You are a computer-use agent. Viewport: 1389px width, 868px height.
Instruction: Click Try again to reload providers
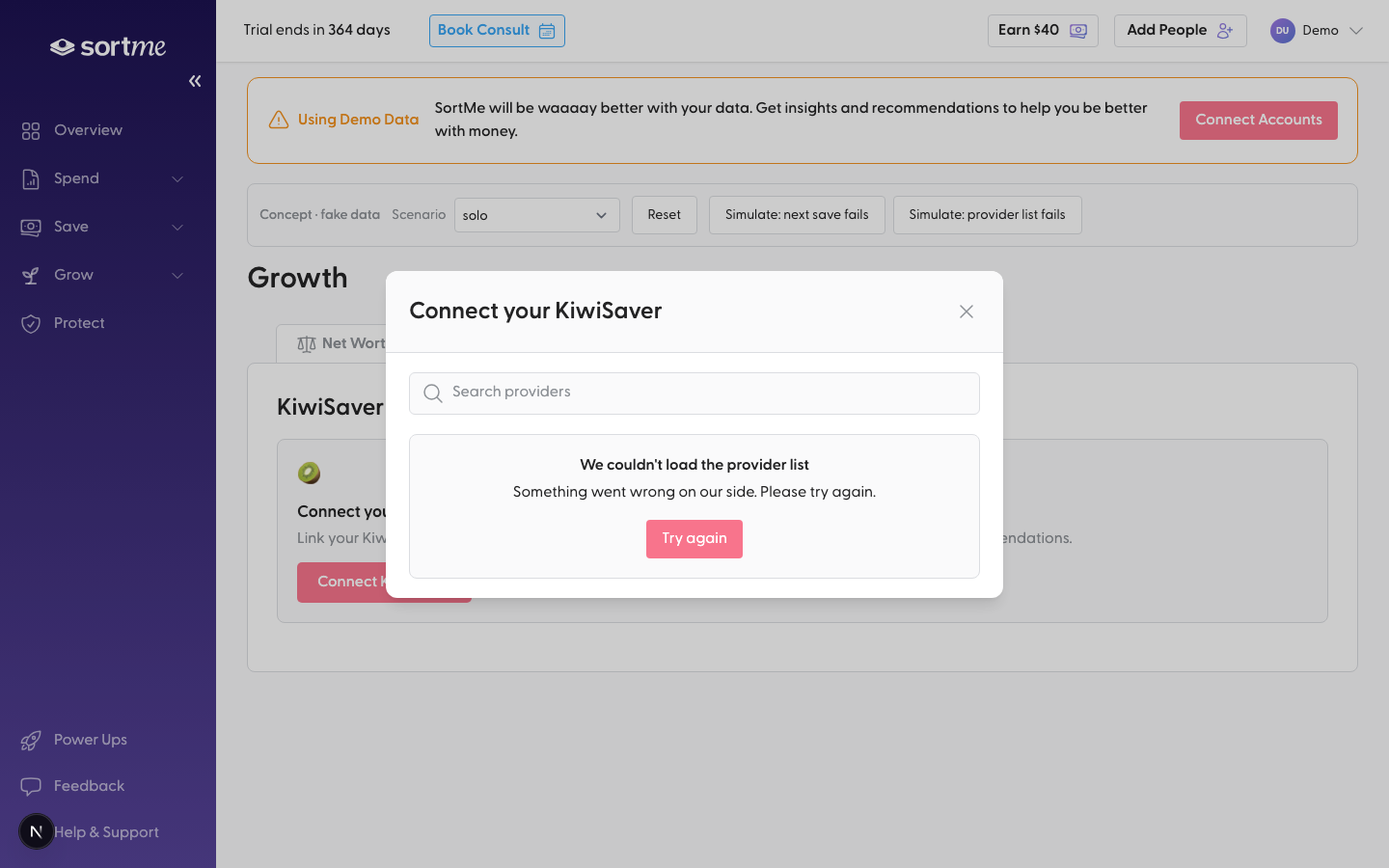pyautogui.click(x=694, y=539)
